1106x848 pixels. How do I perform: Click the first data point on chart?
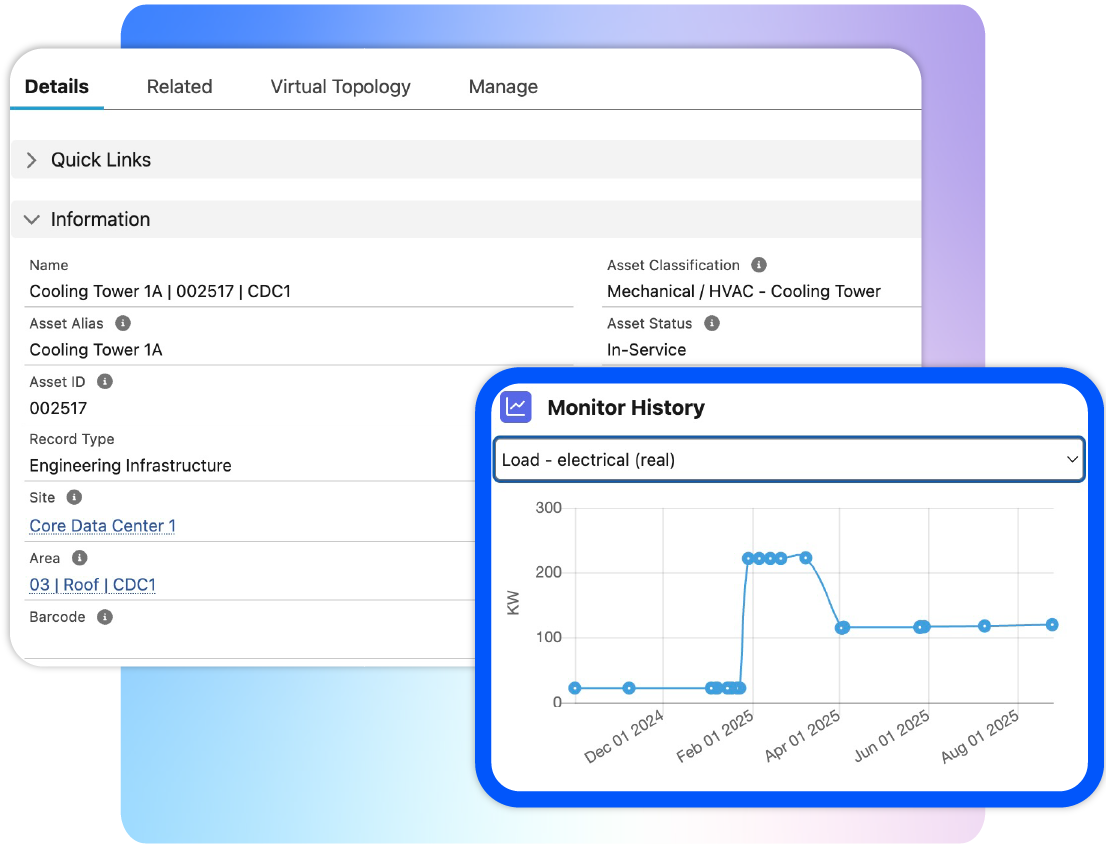click(x=574, y=688)
